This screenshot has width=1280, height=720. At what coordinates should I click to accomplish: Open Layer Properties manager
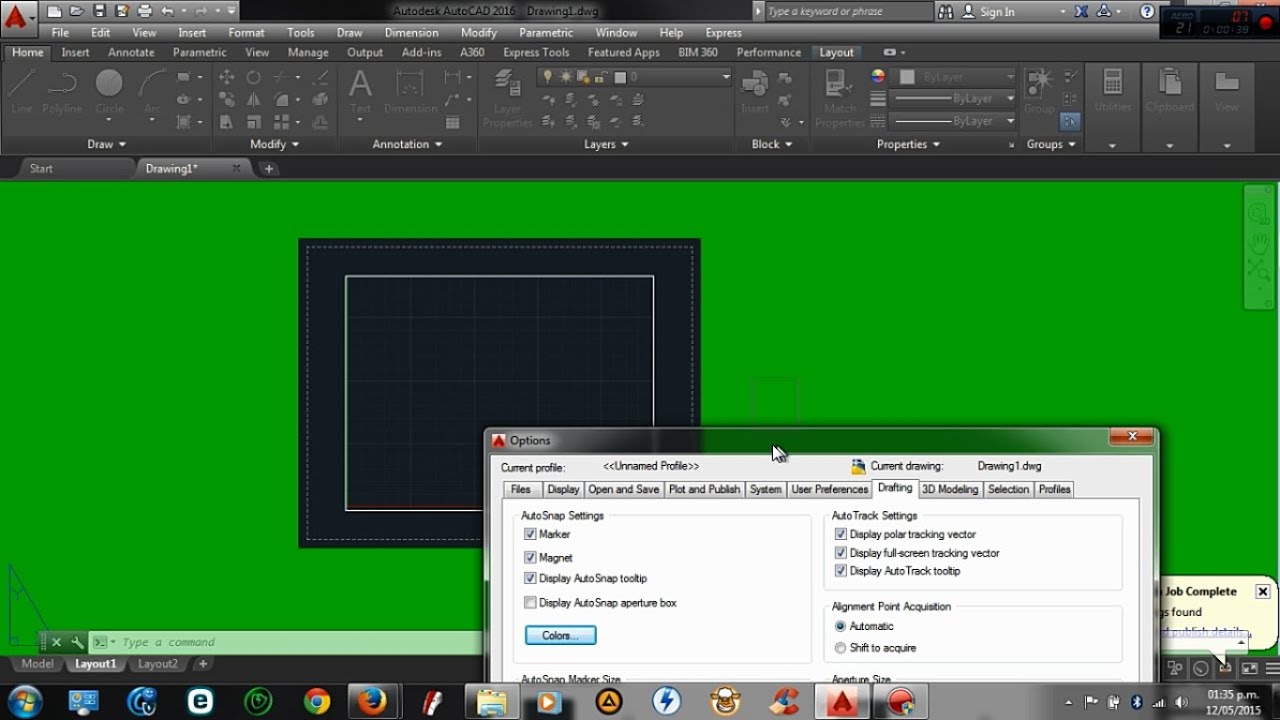pyautogui.click(x=507, y=97)
